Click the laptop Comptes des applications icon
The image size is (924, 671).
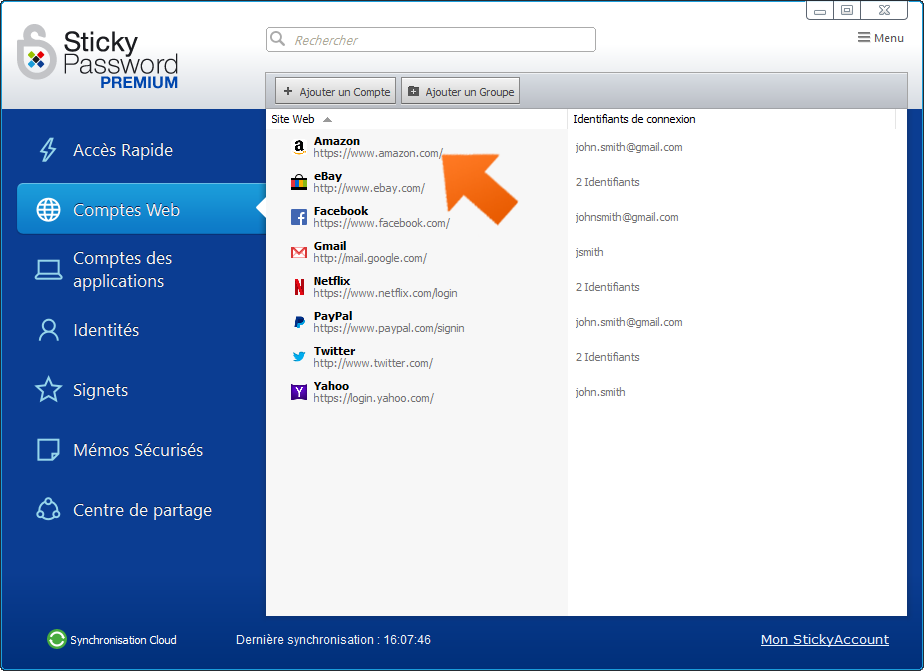(48, 270)
